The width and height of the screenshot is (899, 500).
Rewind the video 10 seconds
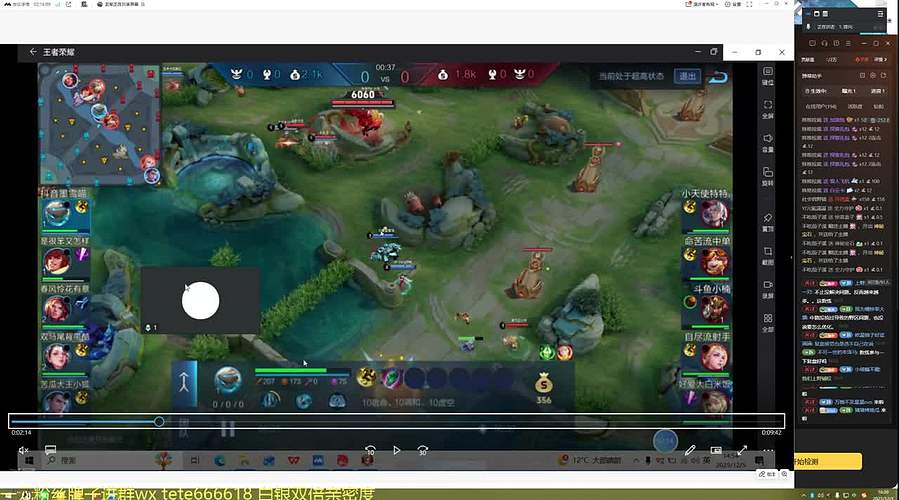coord(370,451)
